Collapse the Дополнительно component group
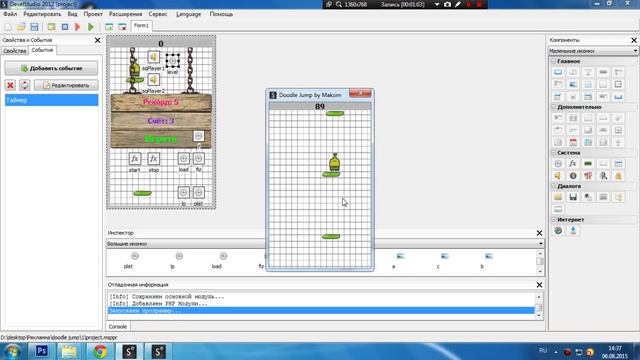The width and height of the screenshot is (640, 360). (x=554, y=107)
